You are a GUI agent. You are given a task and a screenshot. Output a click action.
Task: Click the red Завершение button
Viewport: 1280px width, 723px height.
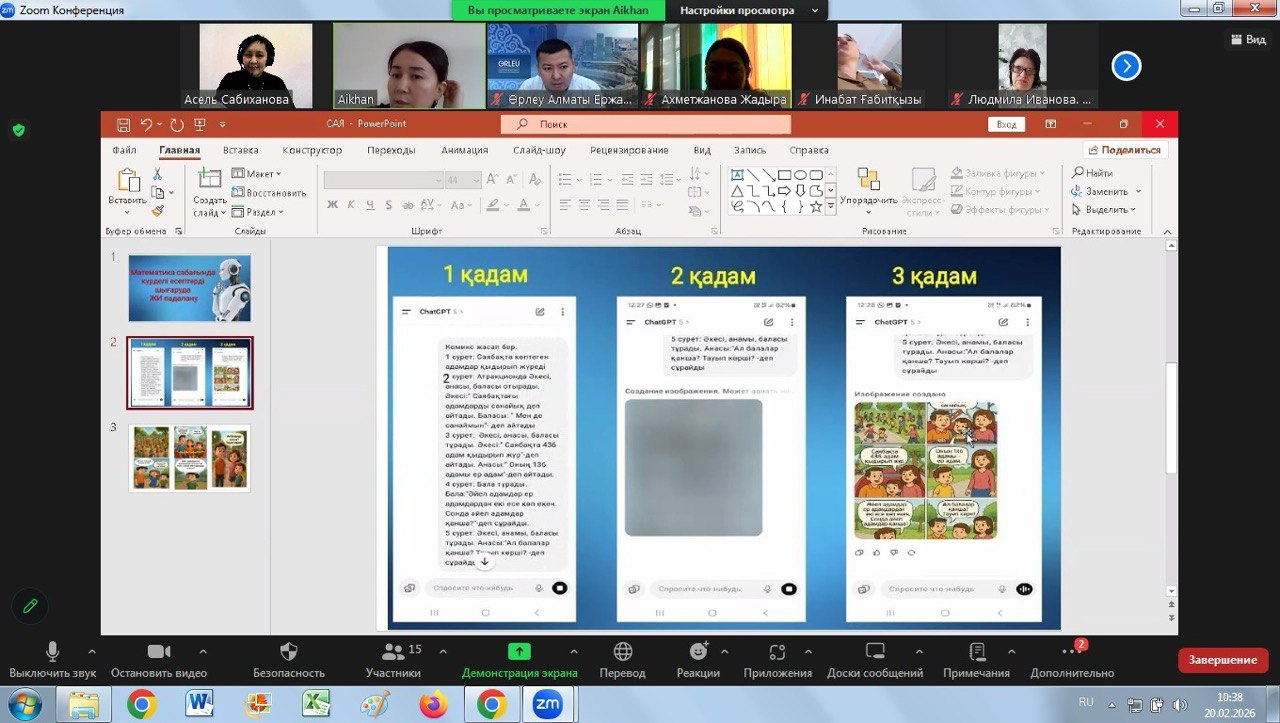[1222, 660]
